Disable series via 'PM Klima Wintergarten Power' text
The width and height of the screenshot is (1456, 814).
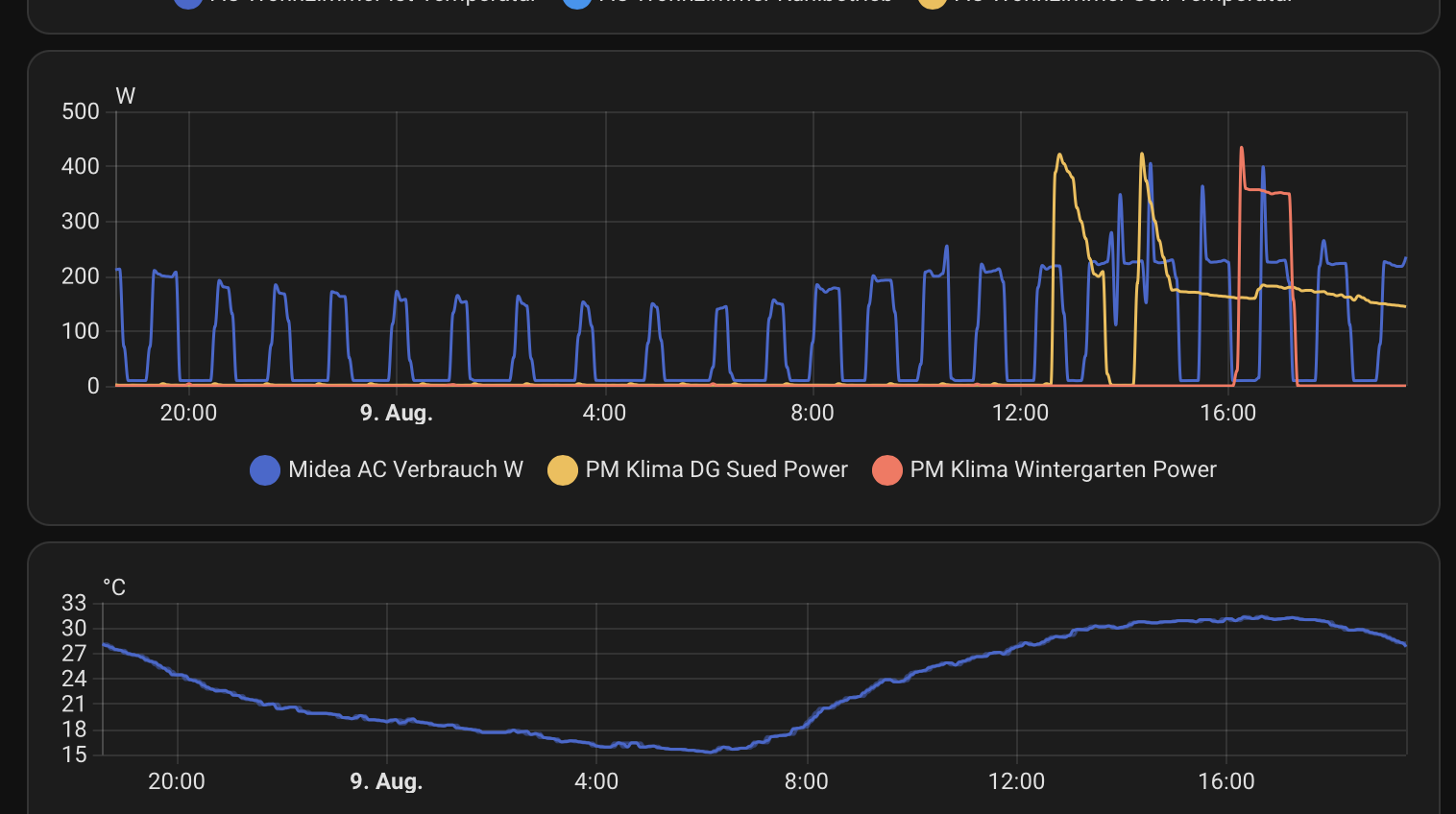click(1063, 469)
